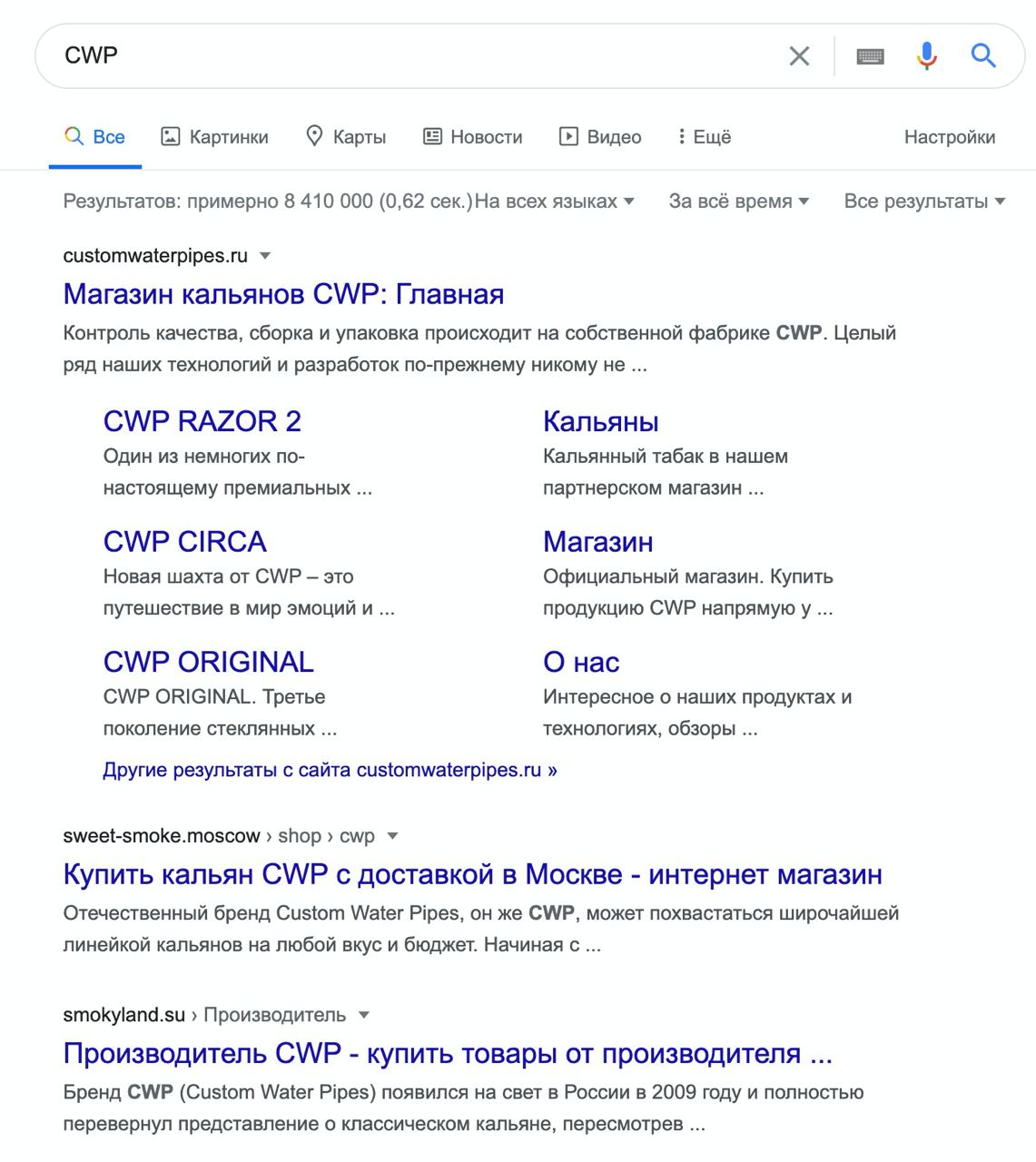Open the CWP CIRCA sitelink
The width and height of the screenshot is (1036, 1162).
(184, 542)
